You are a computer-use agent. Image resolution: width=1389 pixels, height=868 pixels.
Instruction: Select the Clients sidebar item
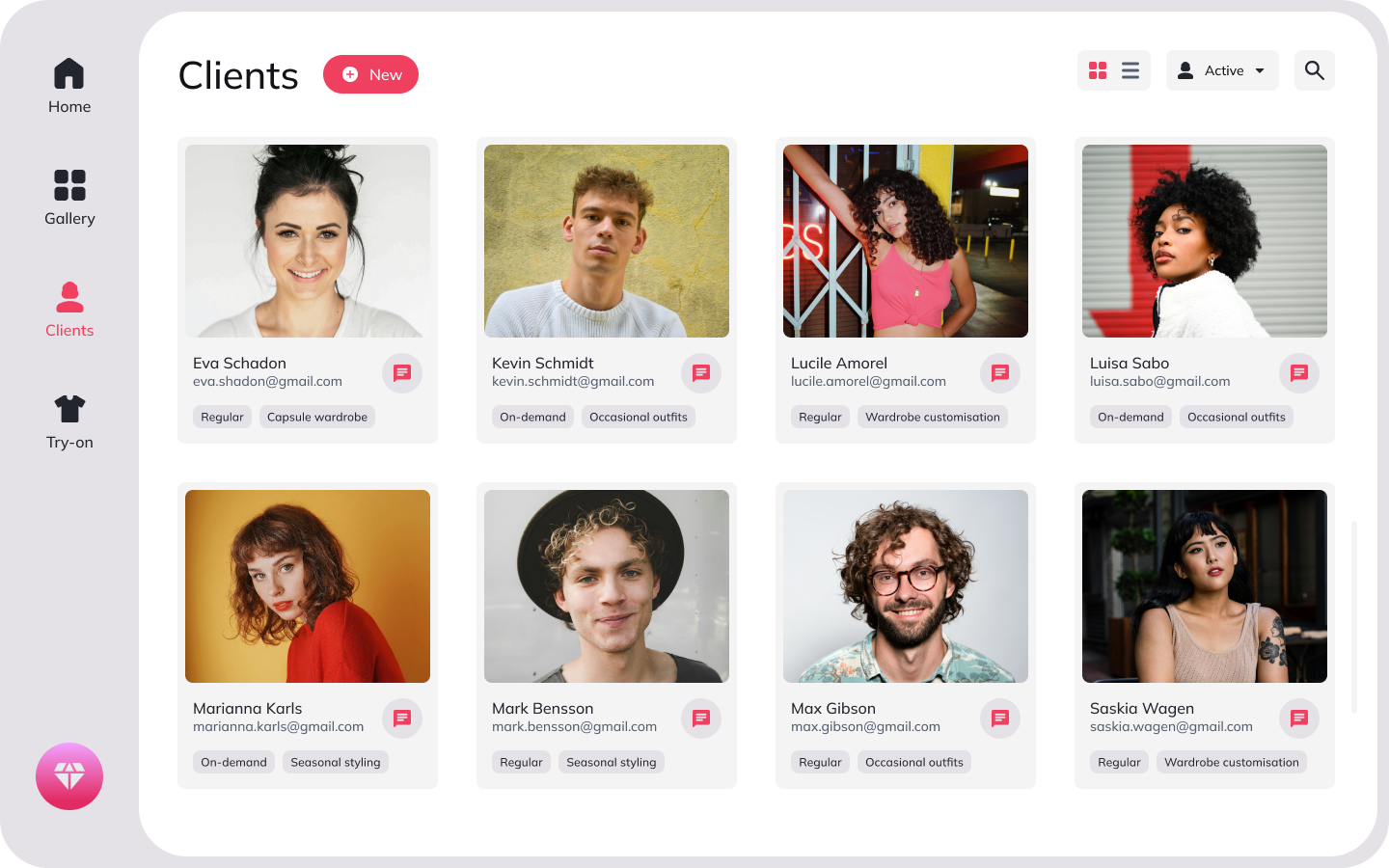[69, 310]
